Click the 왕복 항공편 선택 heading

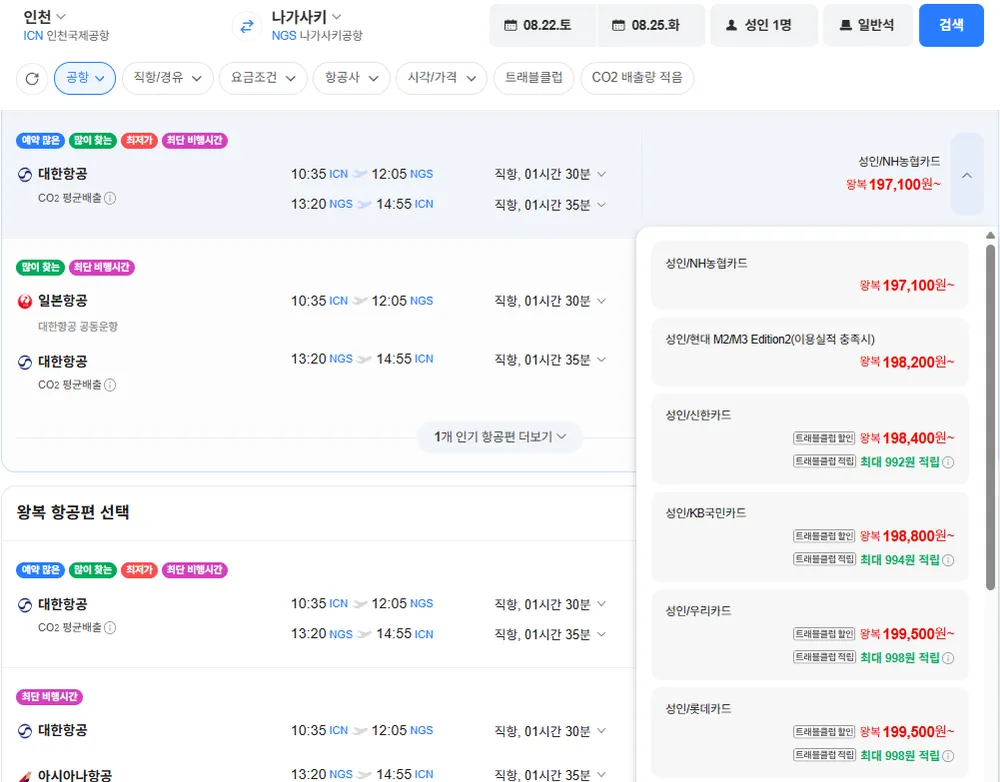(73, 512)
